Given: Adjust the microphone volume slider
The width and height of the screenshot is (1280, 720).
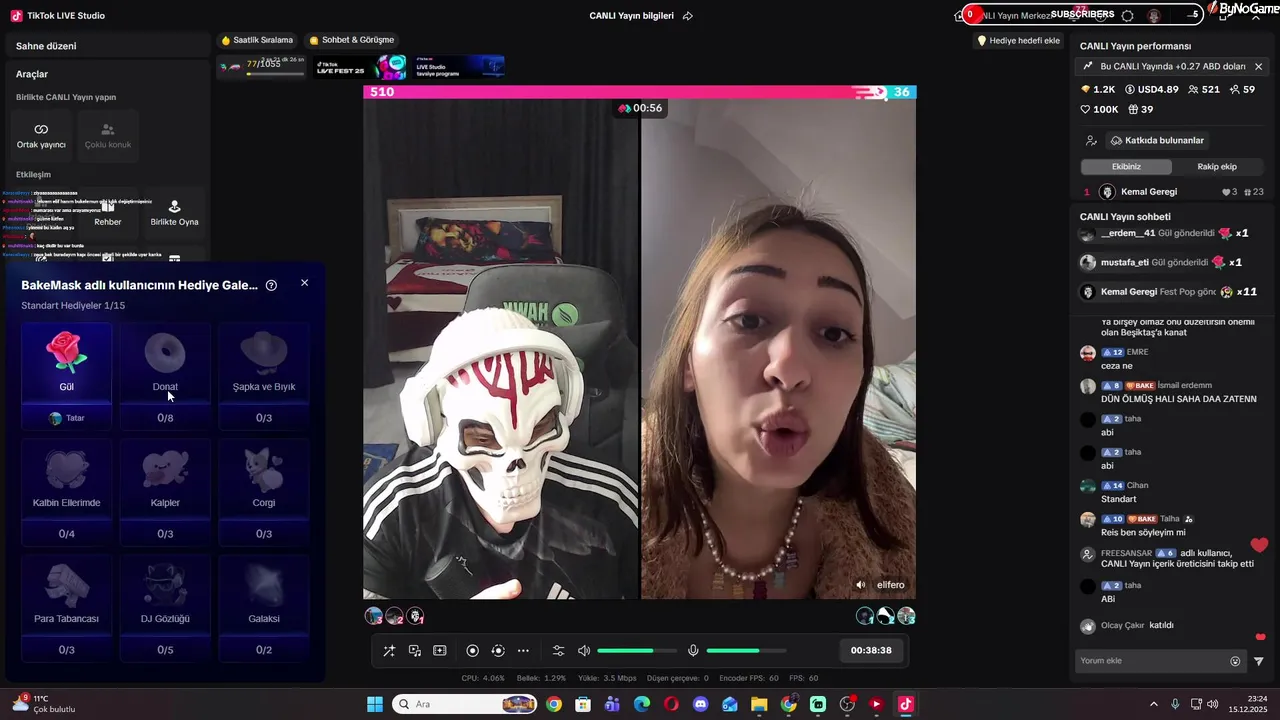Looking at the screenshot, I should (x=745, y=651).
